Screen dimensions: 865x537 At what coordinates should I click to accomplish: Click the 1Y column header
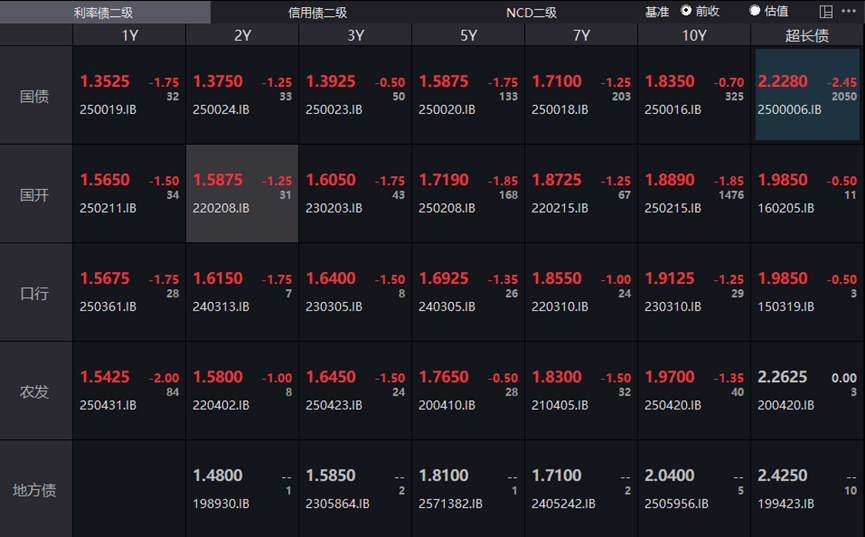[129, 35]
